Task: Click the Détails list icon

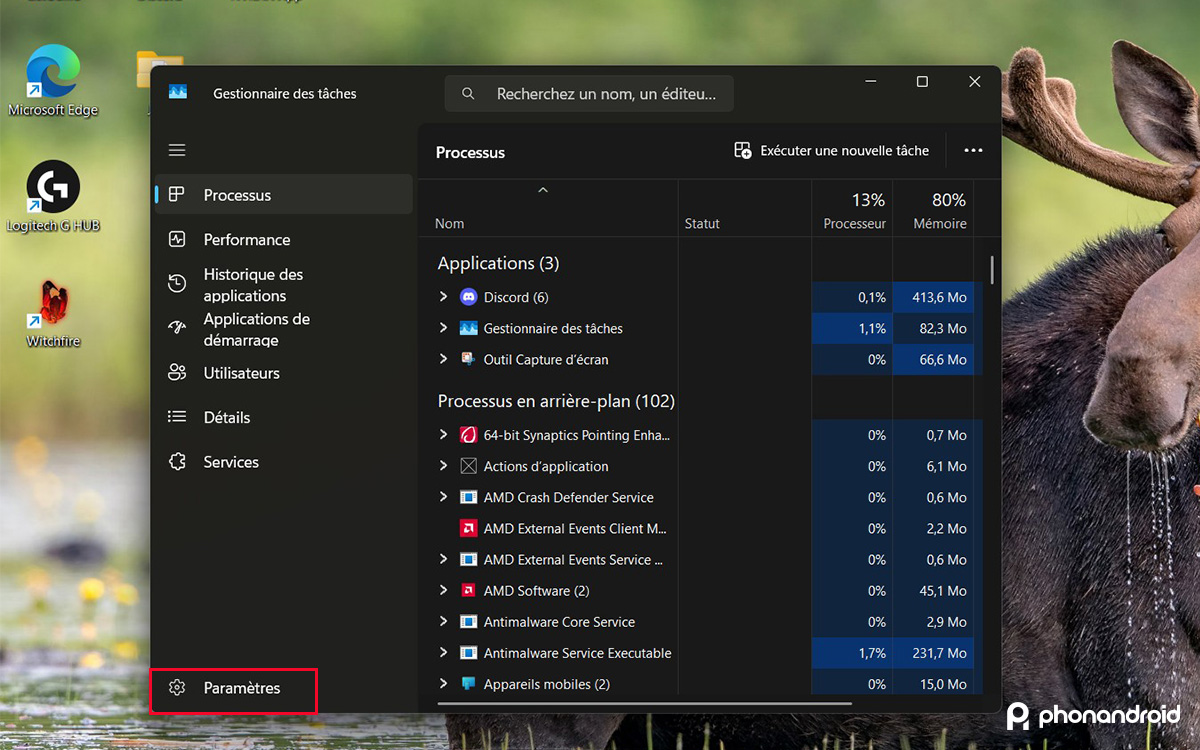Action: point(177,417)
